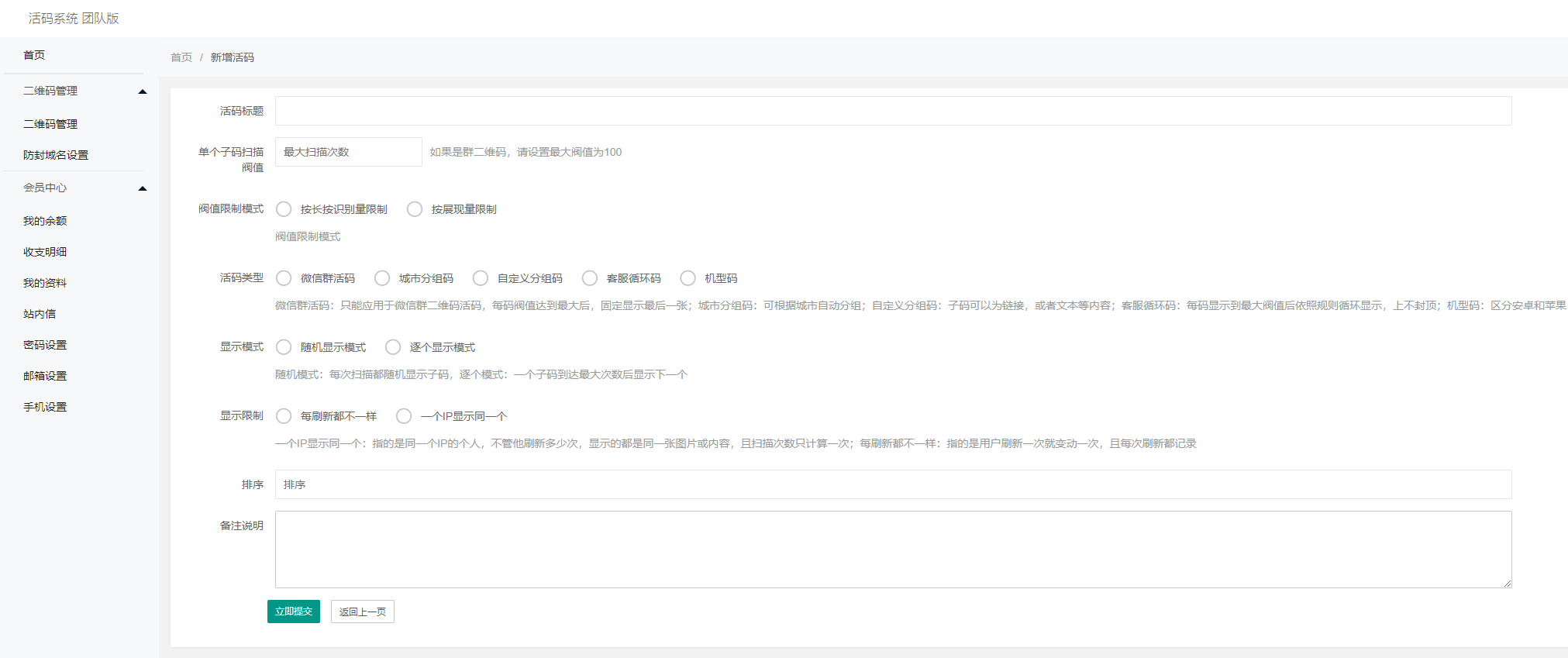This screenshot has height=658, width=1568.
Task: Collapse the 二维码管理 sidebar section arrow
Action: click(143, 91)
